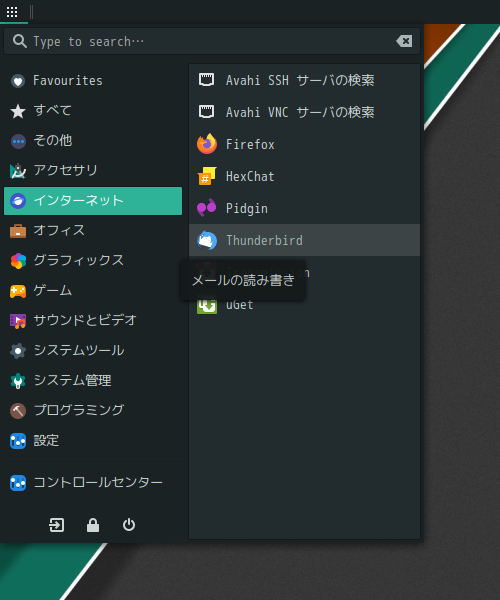The width and height of the screenshot is (500, 600).
Task: Click the heart icon beside Favourites
Action: point(18,81)
